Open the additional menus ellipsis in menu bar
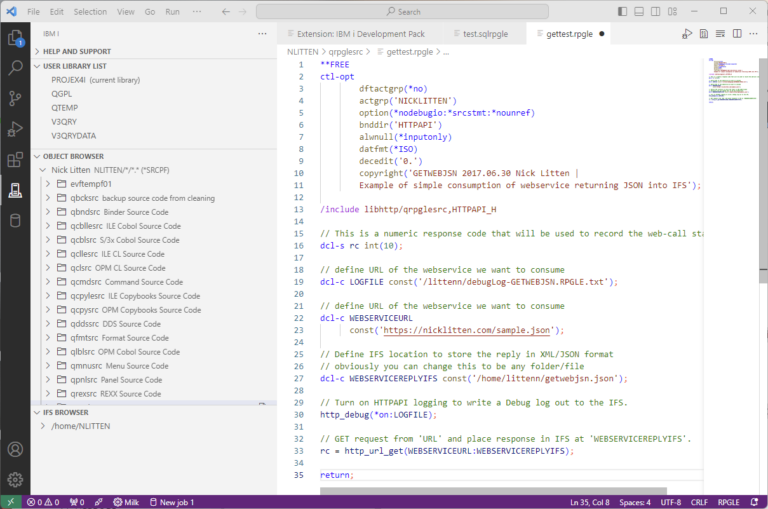The image size is (768, 509). click(x=197, y=12)
